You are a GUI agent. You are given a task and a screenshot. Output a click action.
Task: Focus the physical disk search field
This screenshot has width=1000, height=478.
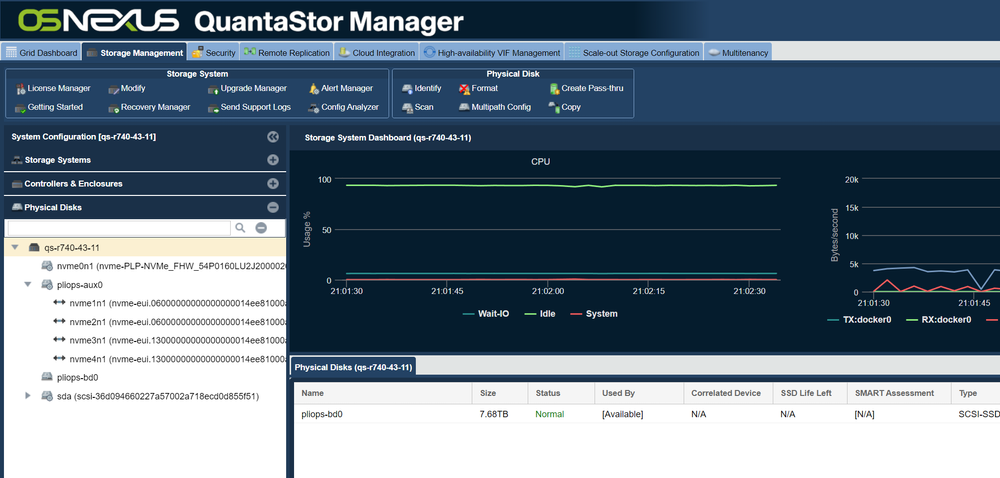tap(119, 228)
